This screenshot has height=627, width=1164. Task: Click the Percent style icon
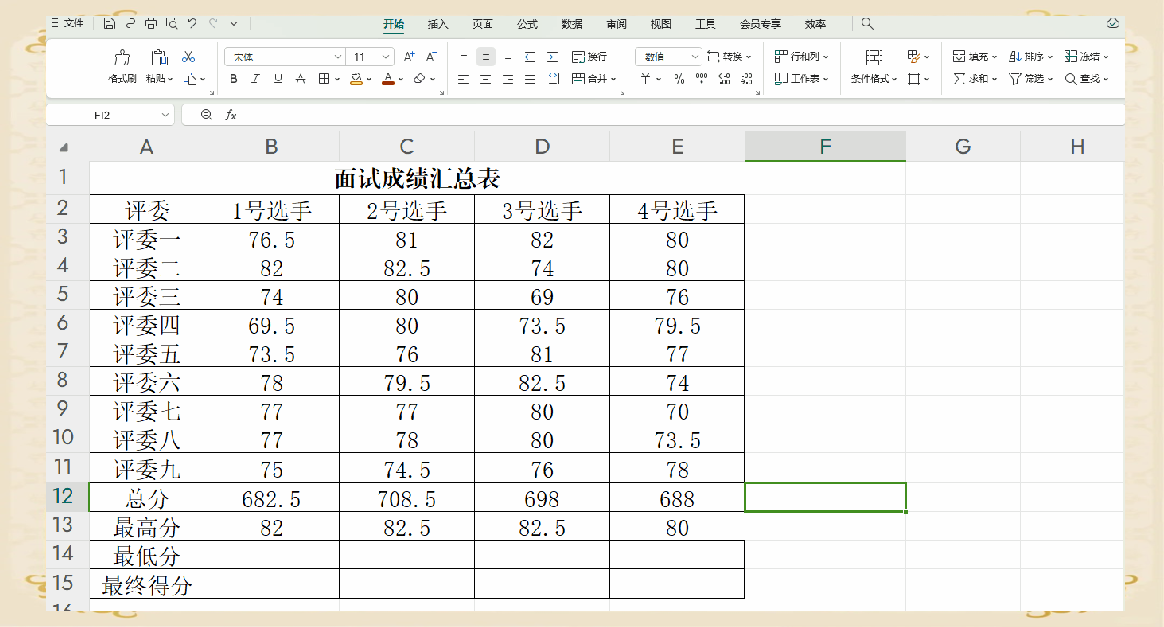[x=679, y=79]
